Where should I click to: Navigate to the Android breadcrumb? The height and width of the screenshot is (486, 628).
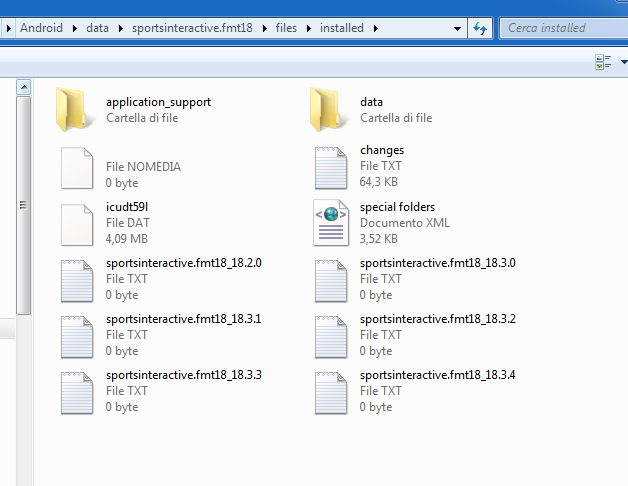[x=41, y=28]
